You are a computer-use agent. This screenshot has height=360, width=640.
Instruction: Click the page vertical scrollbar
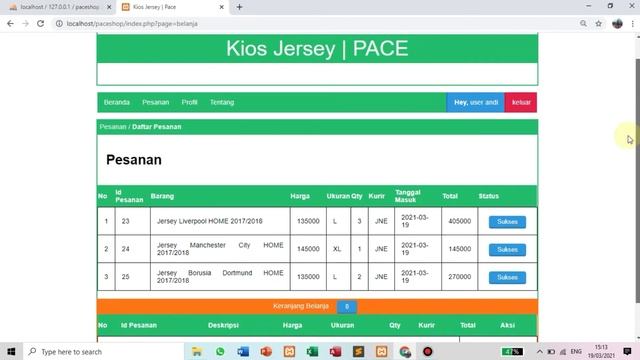tap(638, 180)
